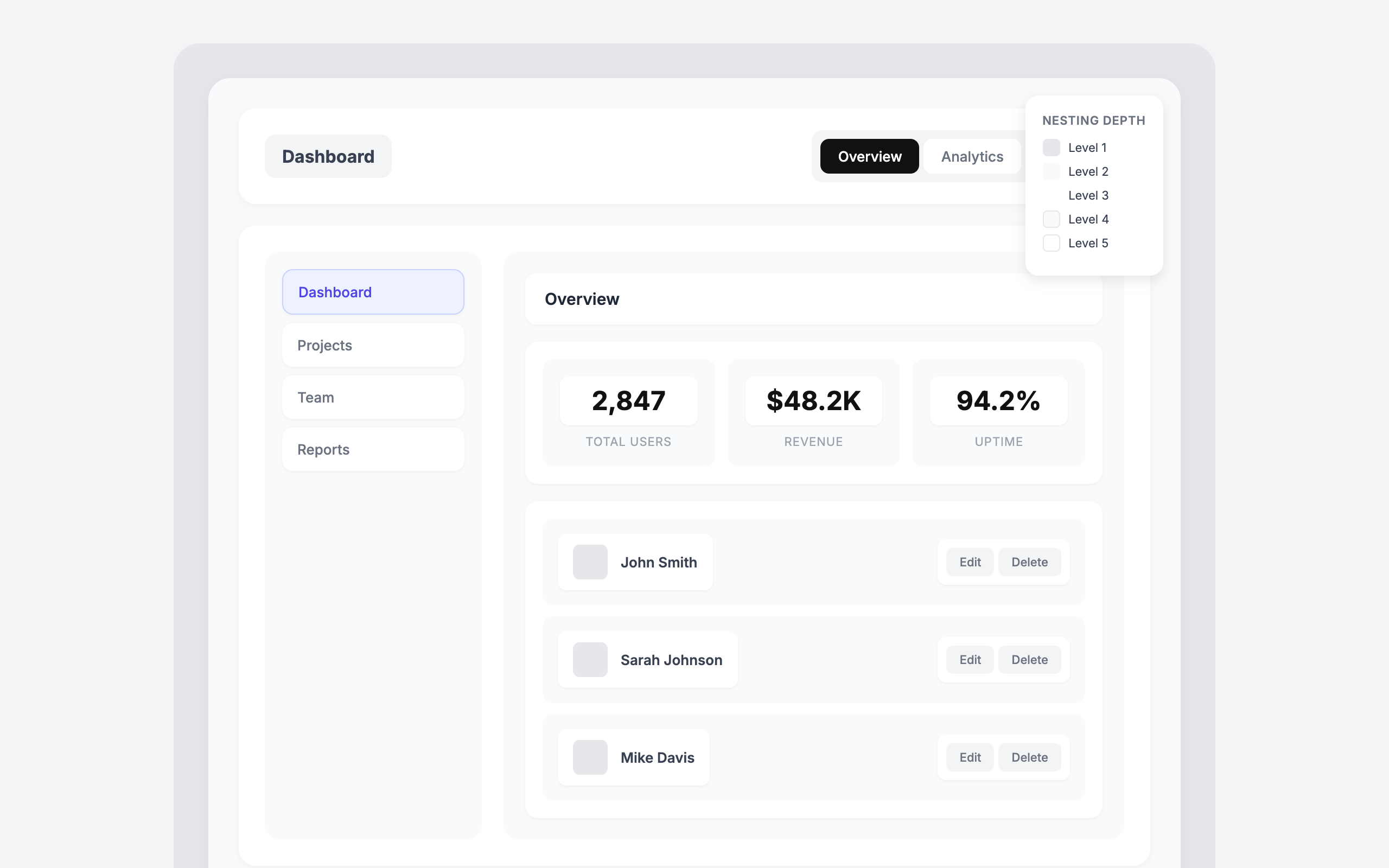Open Team in the sidebar
This screenshot has width=1389, height=868.
pyautogui.click(x=373, y=397)
